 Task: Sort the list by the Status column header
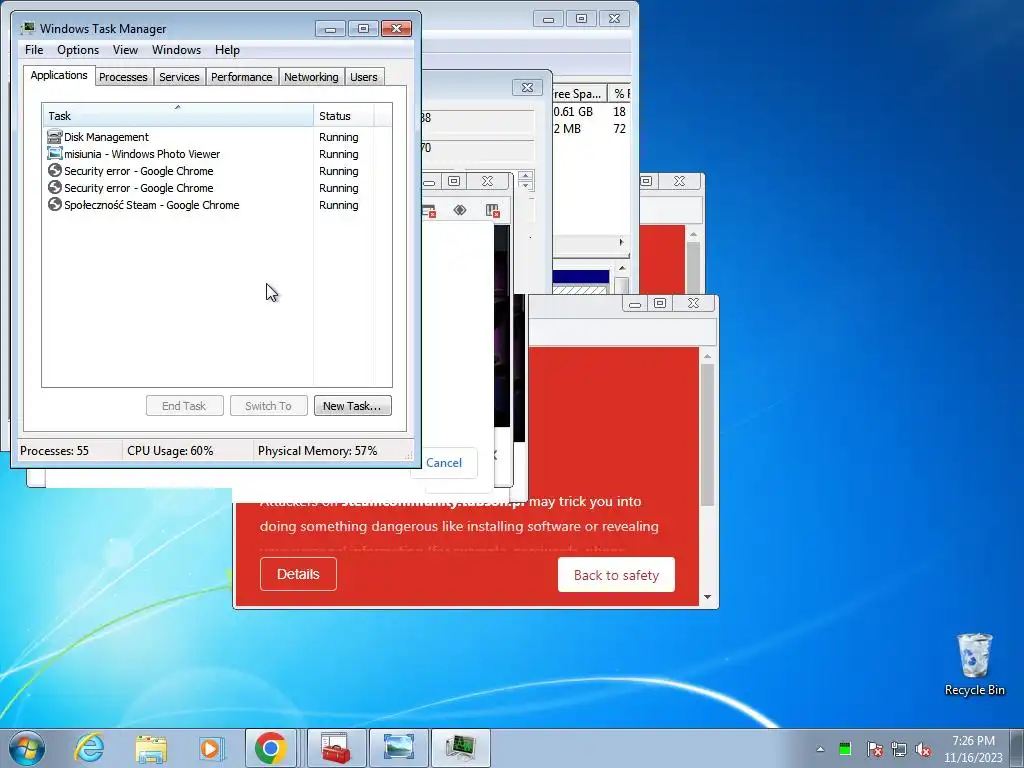(344, 116)
